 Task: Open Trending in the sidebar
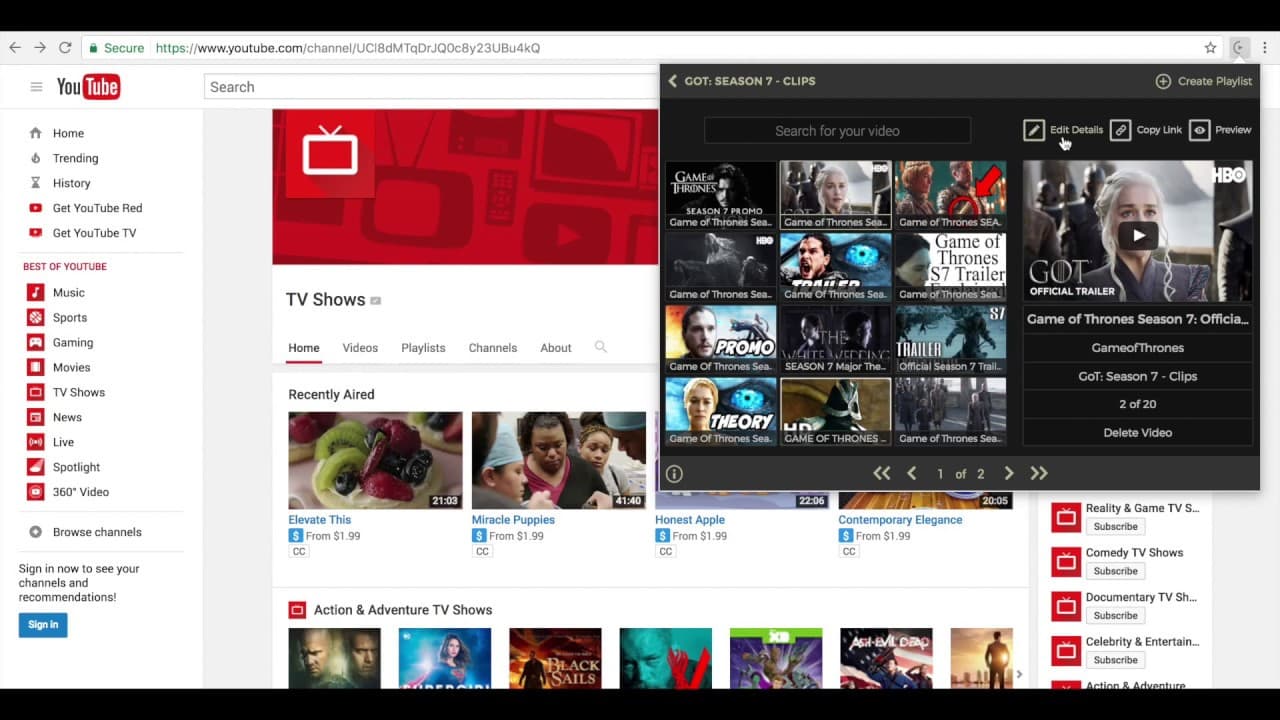(75, 158)
